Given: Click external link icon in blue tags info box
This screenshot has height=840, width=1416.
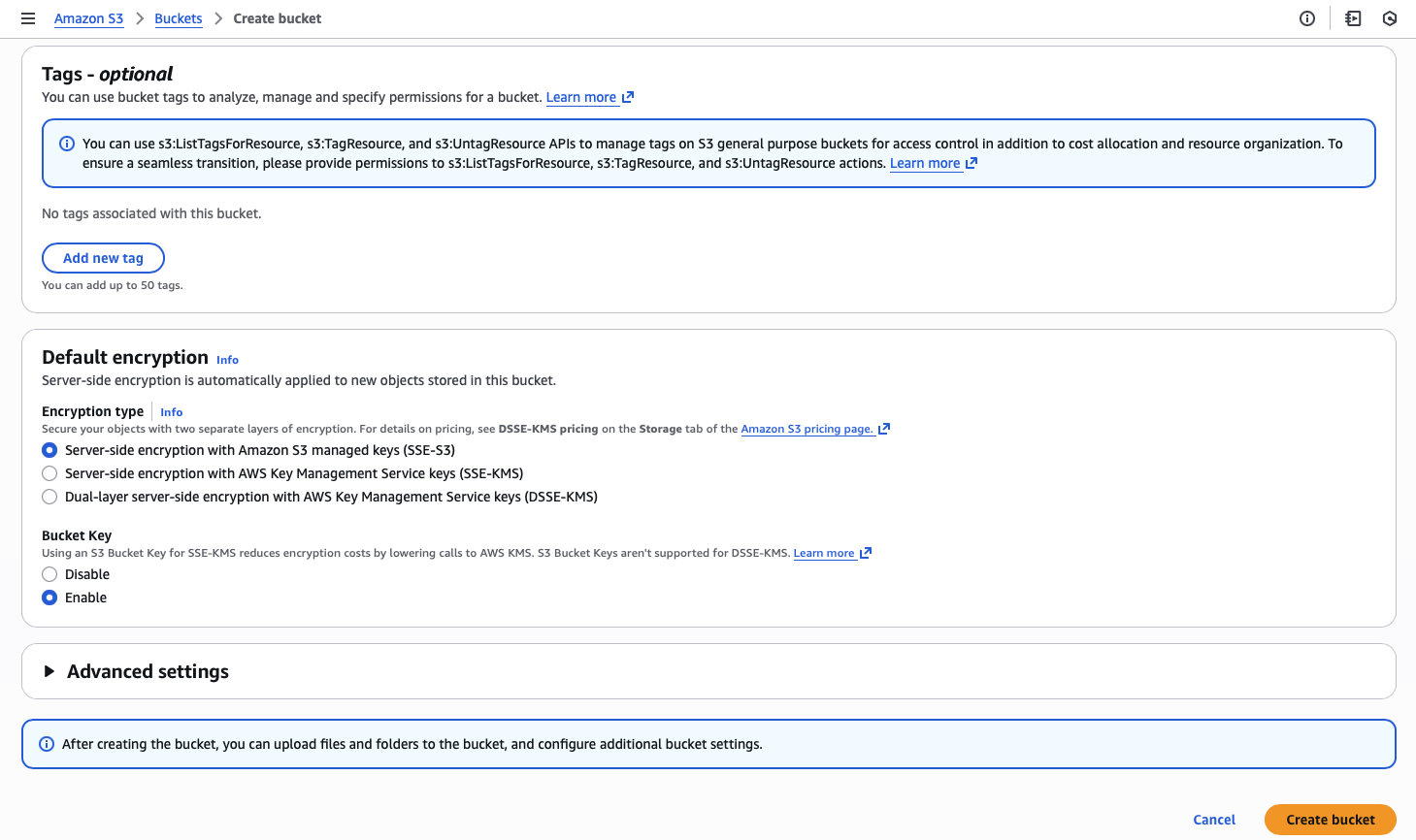Looking at the screenshot, I should [971, 163].
